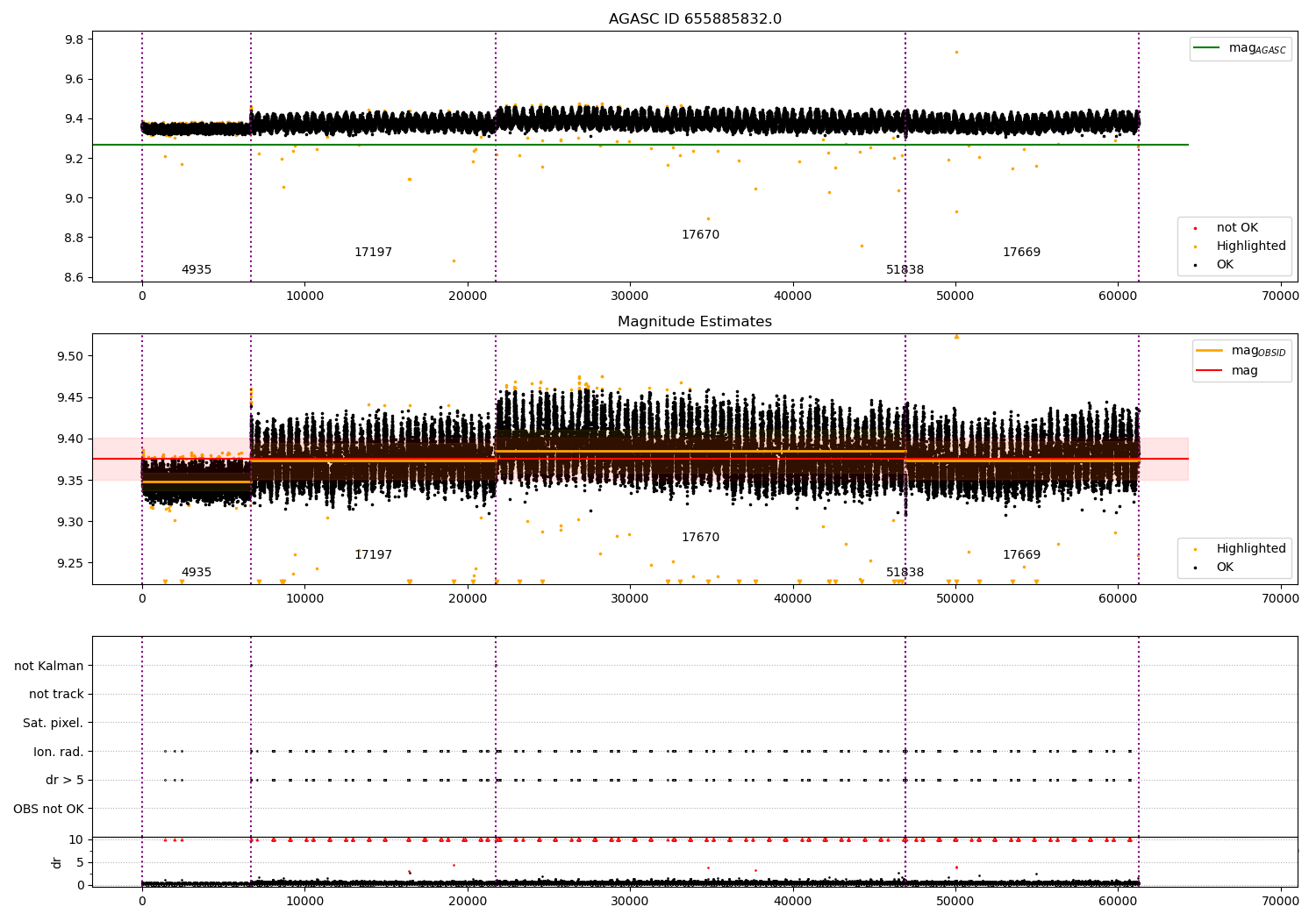
Task: Click obsid label 51838 in AGASC ID plot
Action: pos(905,270)
